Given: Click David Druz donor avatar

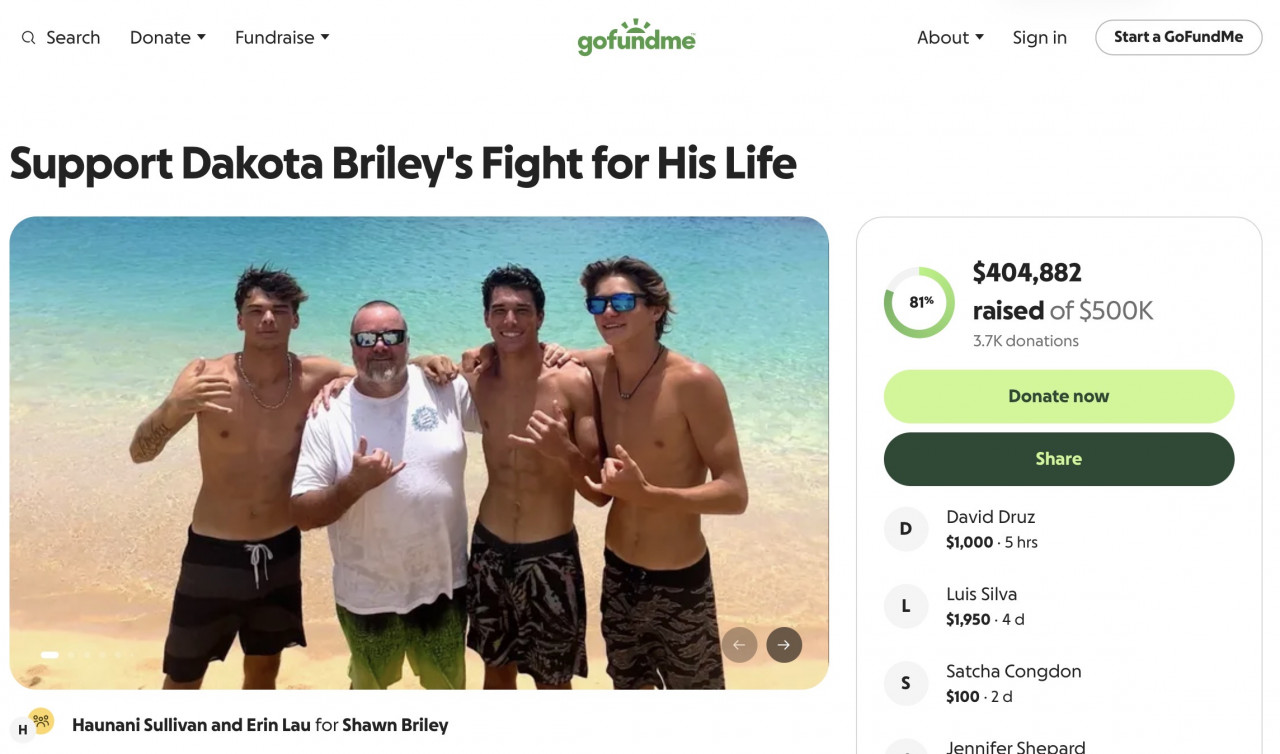Looking at the screenshot, I should pos(906,529).
